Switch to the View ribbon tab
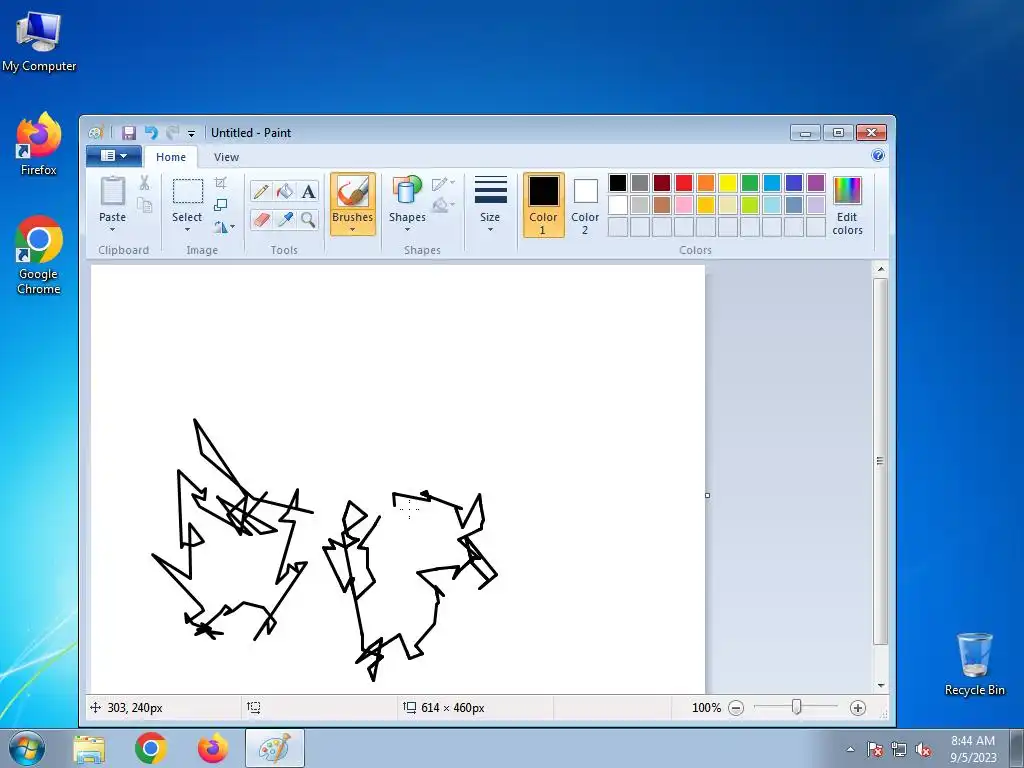Viewport: 1024px width, 768px height. tap(226, 157)
